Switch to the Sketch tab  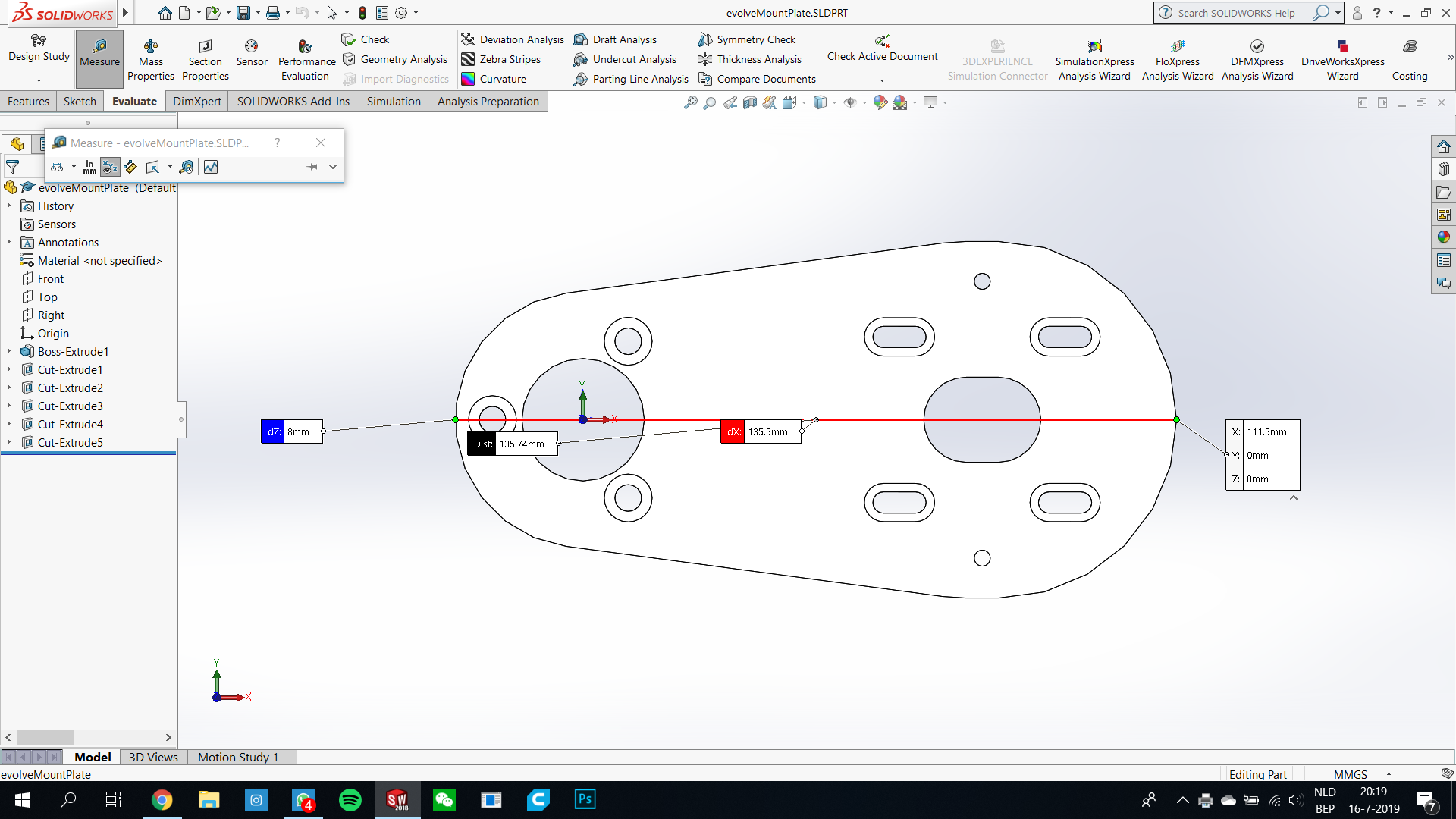[80, 102]
